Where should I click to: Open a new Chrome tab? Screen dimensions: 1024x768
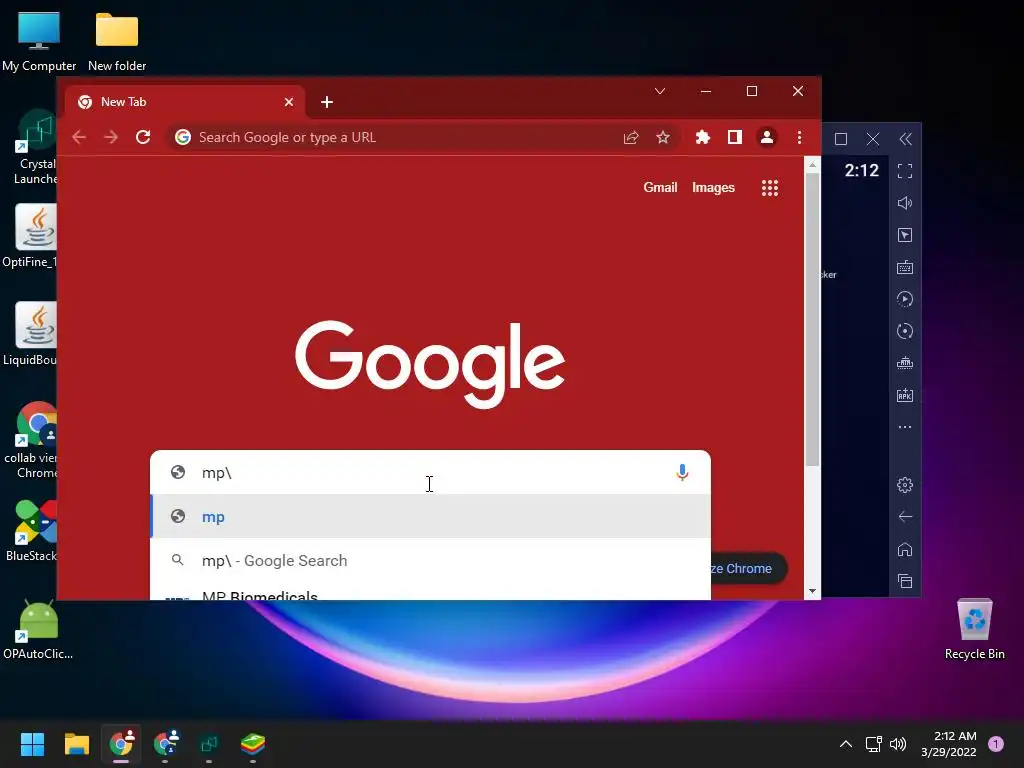tap(327, 102)
